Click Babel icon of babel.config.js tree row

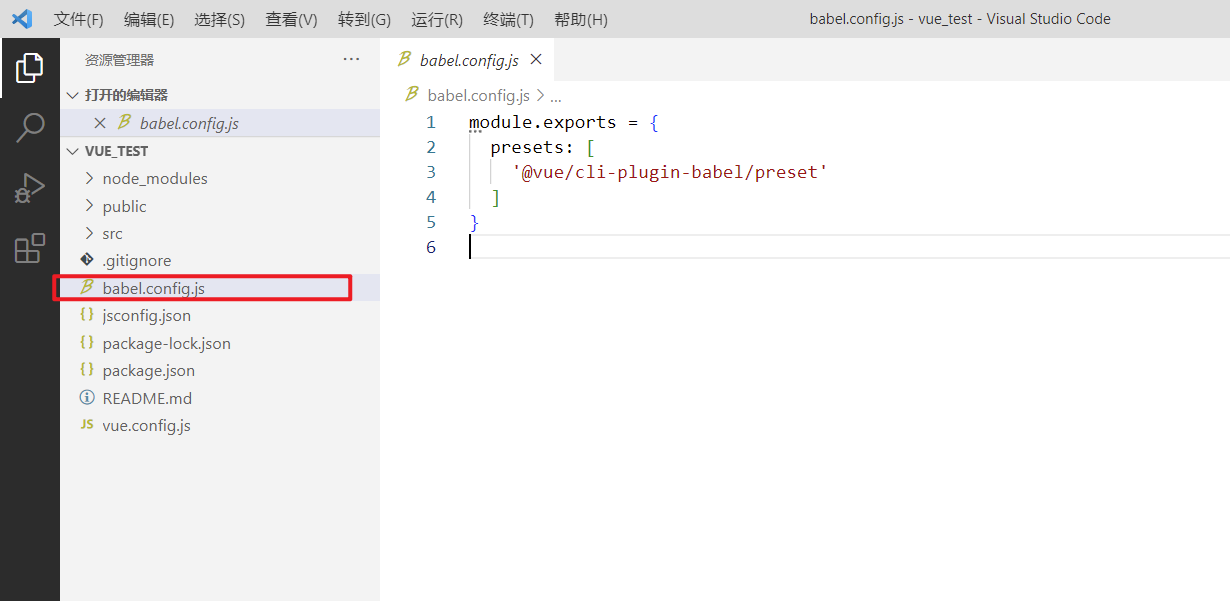(x=87, y=288)
